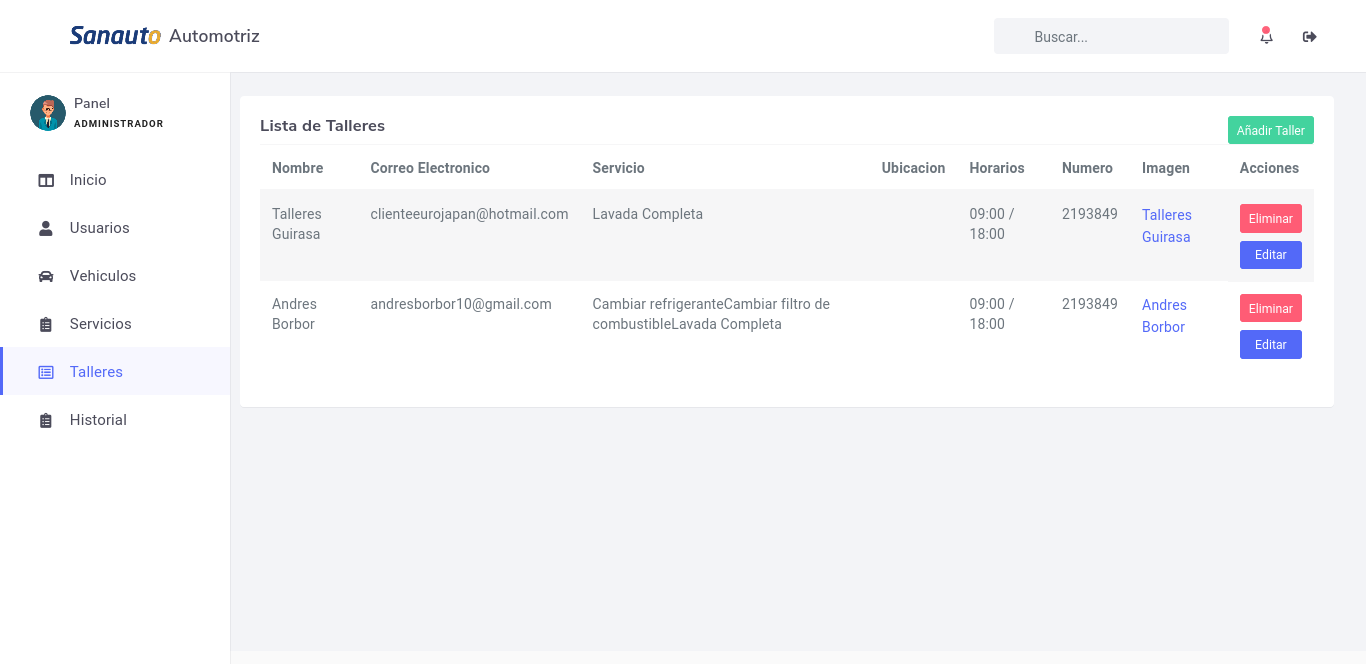This screenshot has width=1366, height=664.
Task: Click the Acciones column header
Action: pyautogui.click(x=1269, y=168)
